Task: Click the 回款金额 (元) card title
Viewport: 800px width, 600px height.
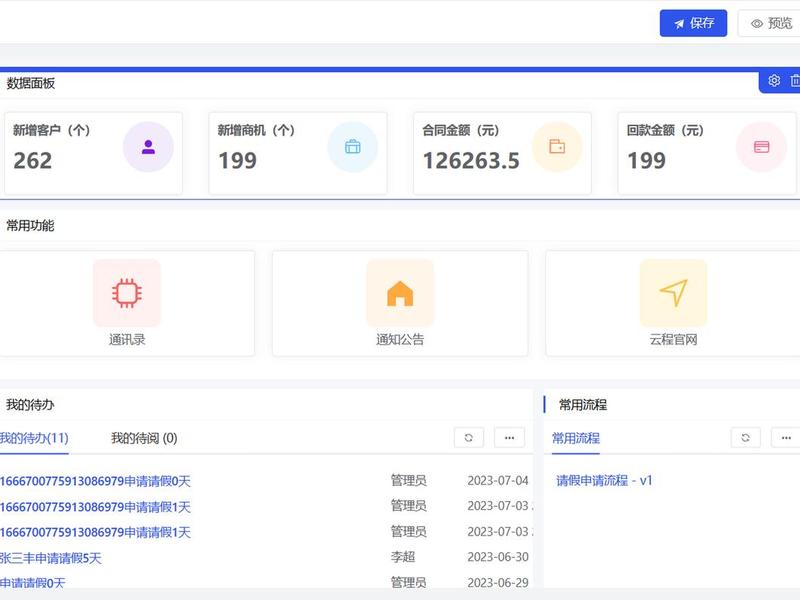Action: coord(665,131)
